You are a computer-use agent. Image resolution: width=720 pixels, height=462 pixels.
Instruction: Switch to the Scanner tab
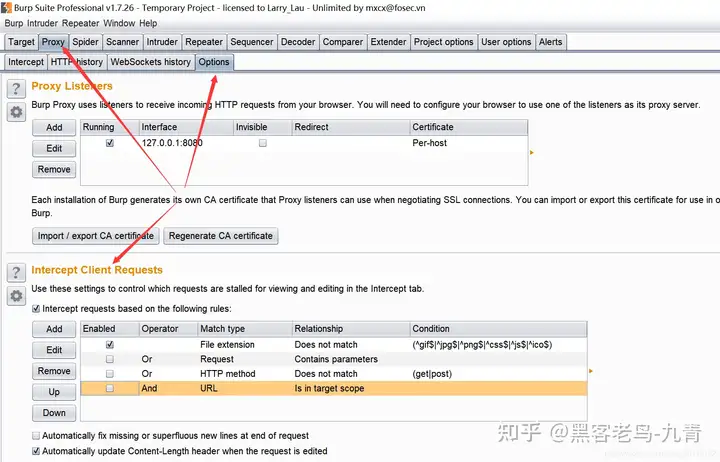122,42
